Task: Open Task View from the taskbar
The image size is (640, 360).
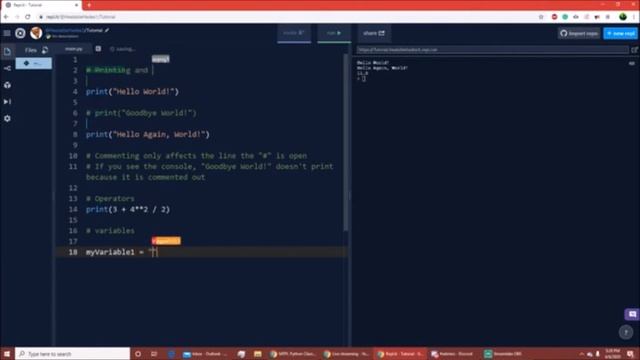Action: pyautogui.click(x=154, y=353)
